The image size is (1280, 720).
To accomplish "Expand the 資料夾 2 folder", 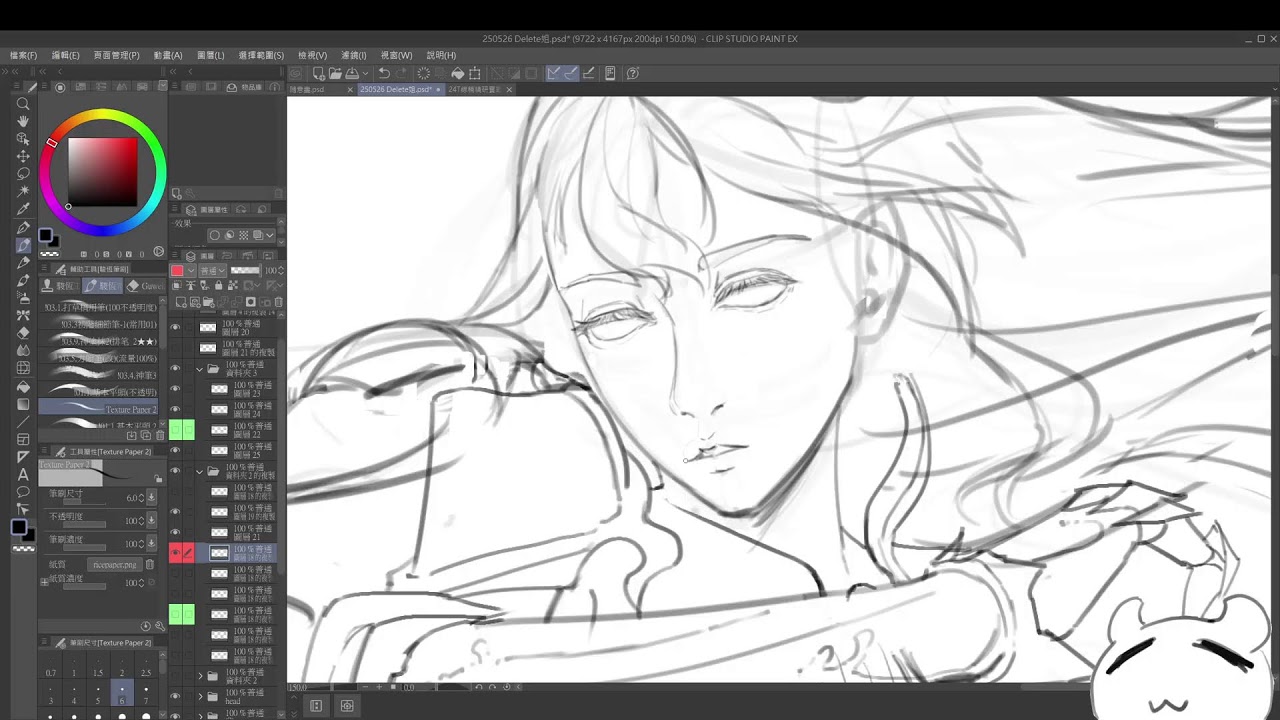I will (x=200, y=676).
